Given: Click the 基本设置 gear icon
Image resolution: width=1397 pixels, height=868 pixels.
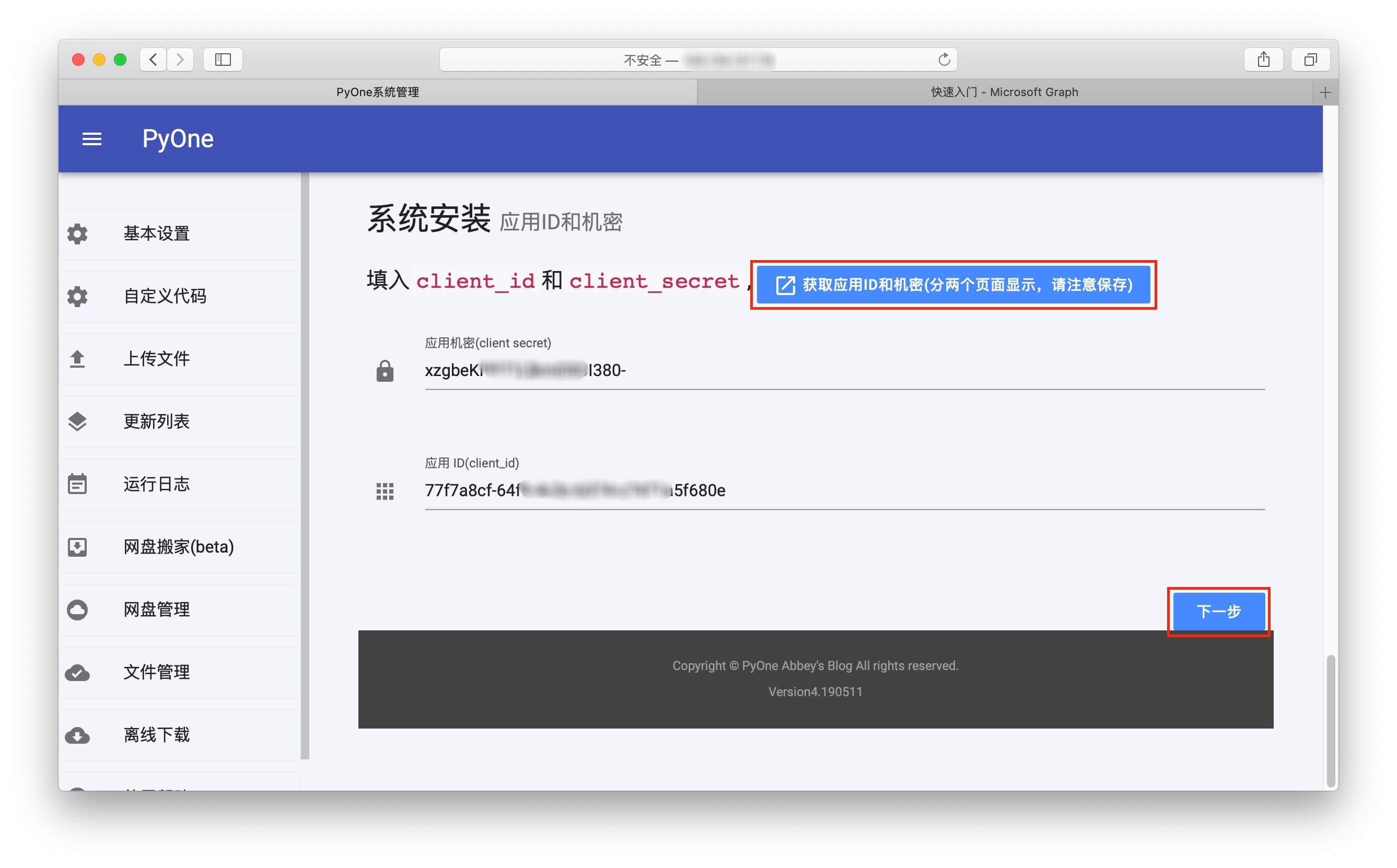Looking at the screenshot, I should point(77,233).
